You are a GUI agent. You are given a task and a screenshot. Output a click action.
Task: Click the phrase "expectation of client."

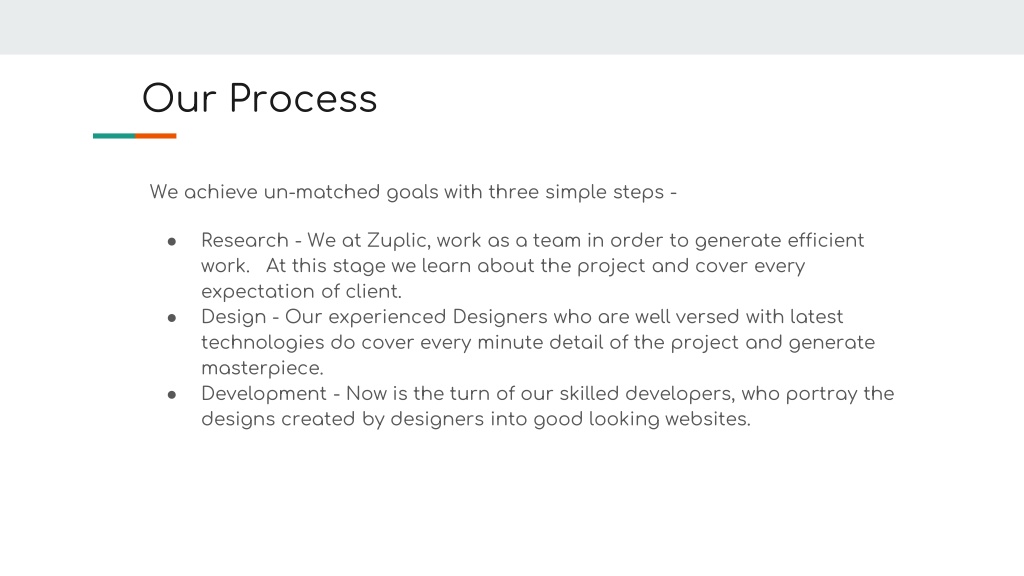(301, 291)
